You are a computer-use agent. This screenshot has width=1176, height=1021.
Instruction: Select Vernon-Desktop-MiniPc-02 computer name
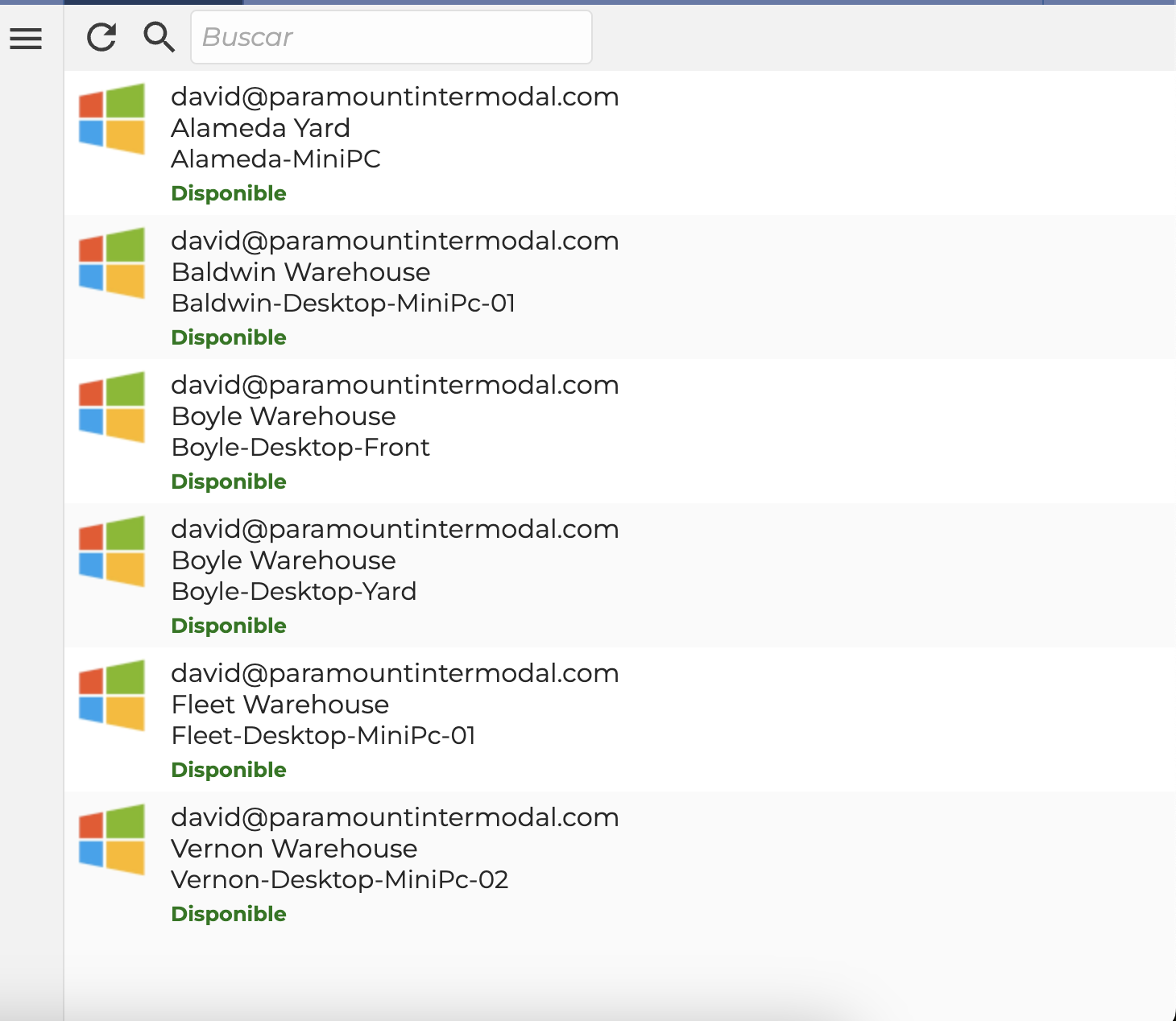[340, 879]
